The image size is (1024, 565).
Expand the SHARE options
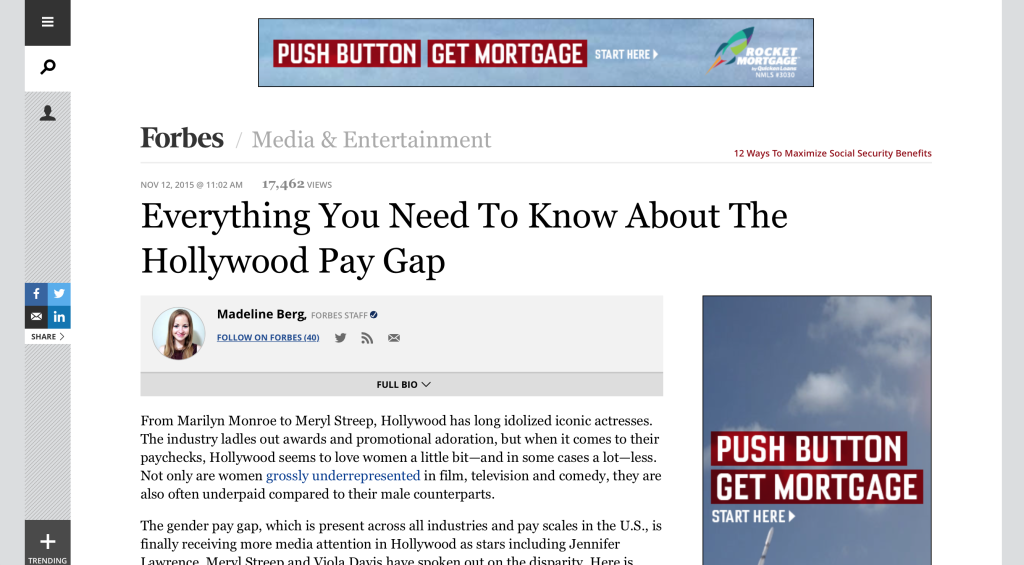[x=48, y=336]
